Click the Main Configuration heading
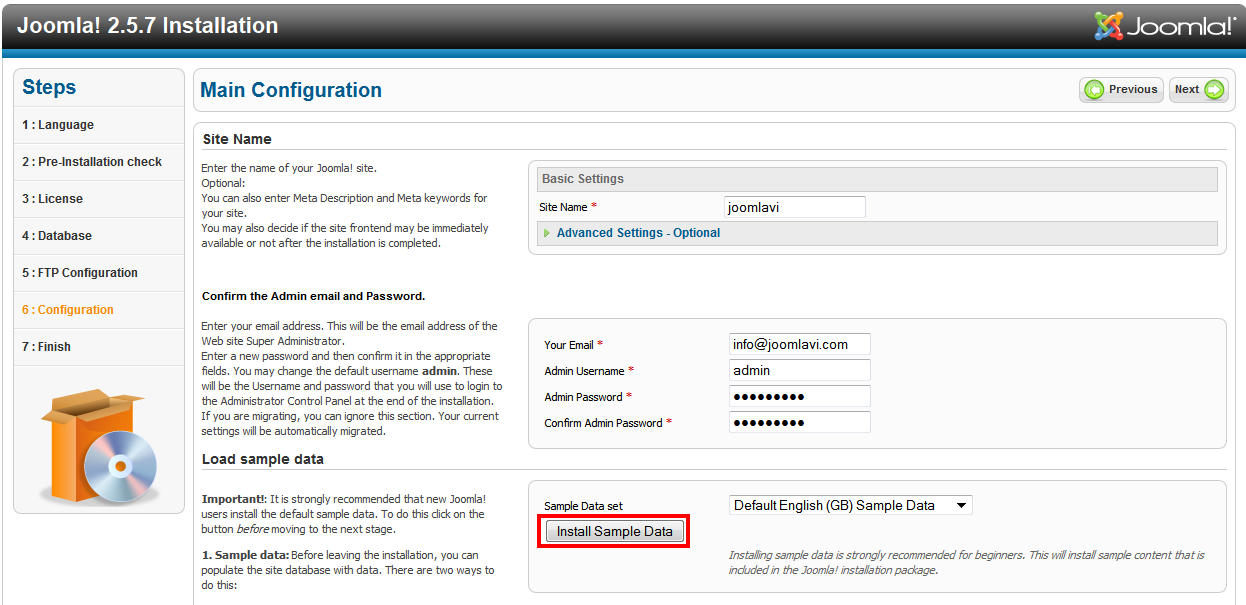This screenshot has height=605, width=1246. (291, 90)
